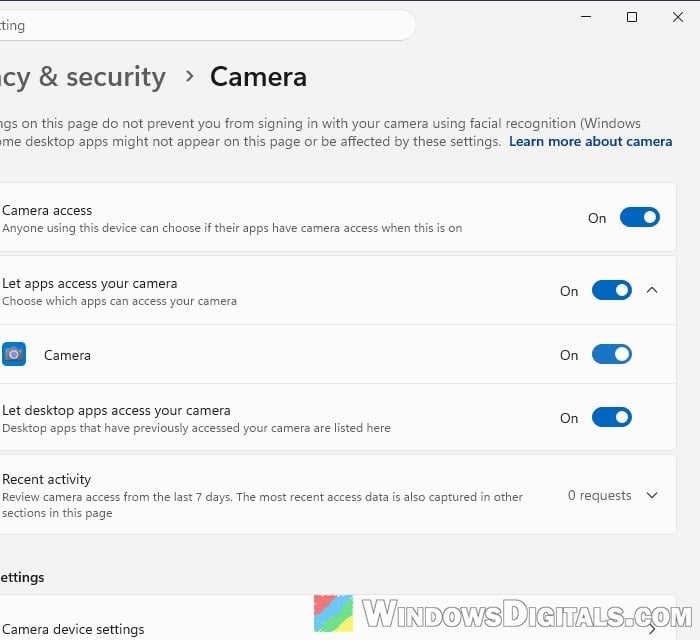Open Camera device settings row
Viewport: 700px width, 640px height.
[x=338, y=618]
